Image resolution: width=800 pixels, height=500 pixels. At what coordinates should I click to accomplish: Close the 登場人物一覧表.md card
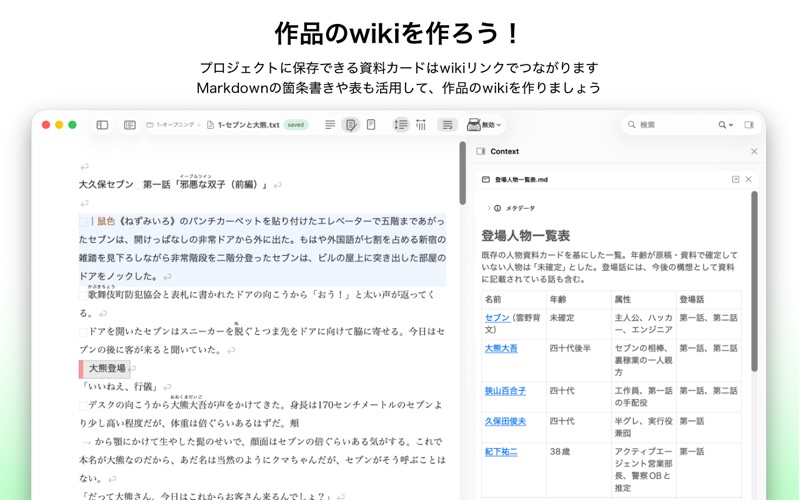748,180
